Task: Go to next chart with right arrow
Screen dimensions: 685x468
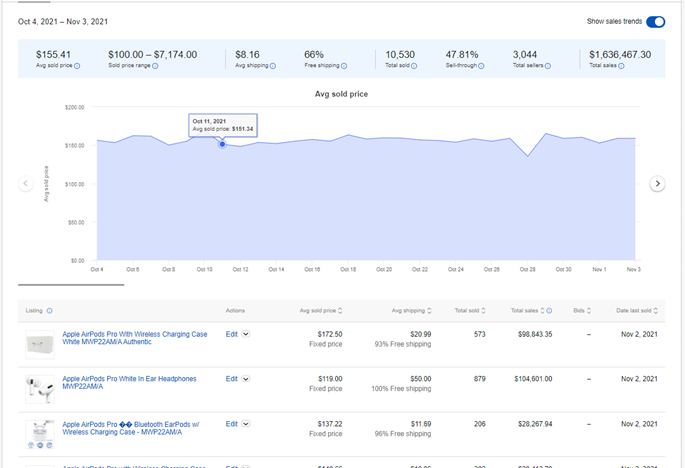Action: pyautogui.click(x=657, y=184)
